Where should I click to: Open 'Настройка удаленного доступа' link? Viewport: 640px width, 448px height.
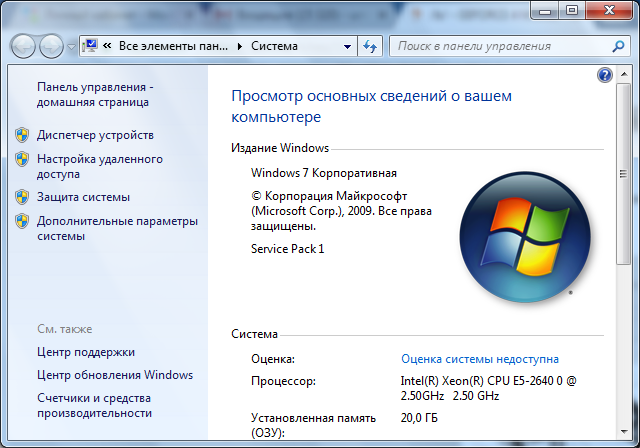100,166
